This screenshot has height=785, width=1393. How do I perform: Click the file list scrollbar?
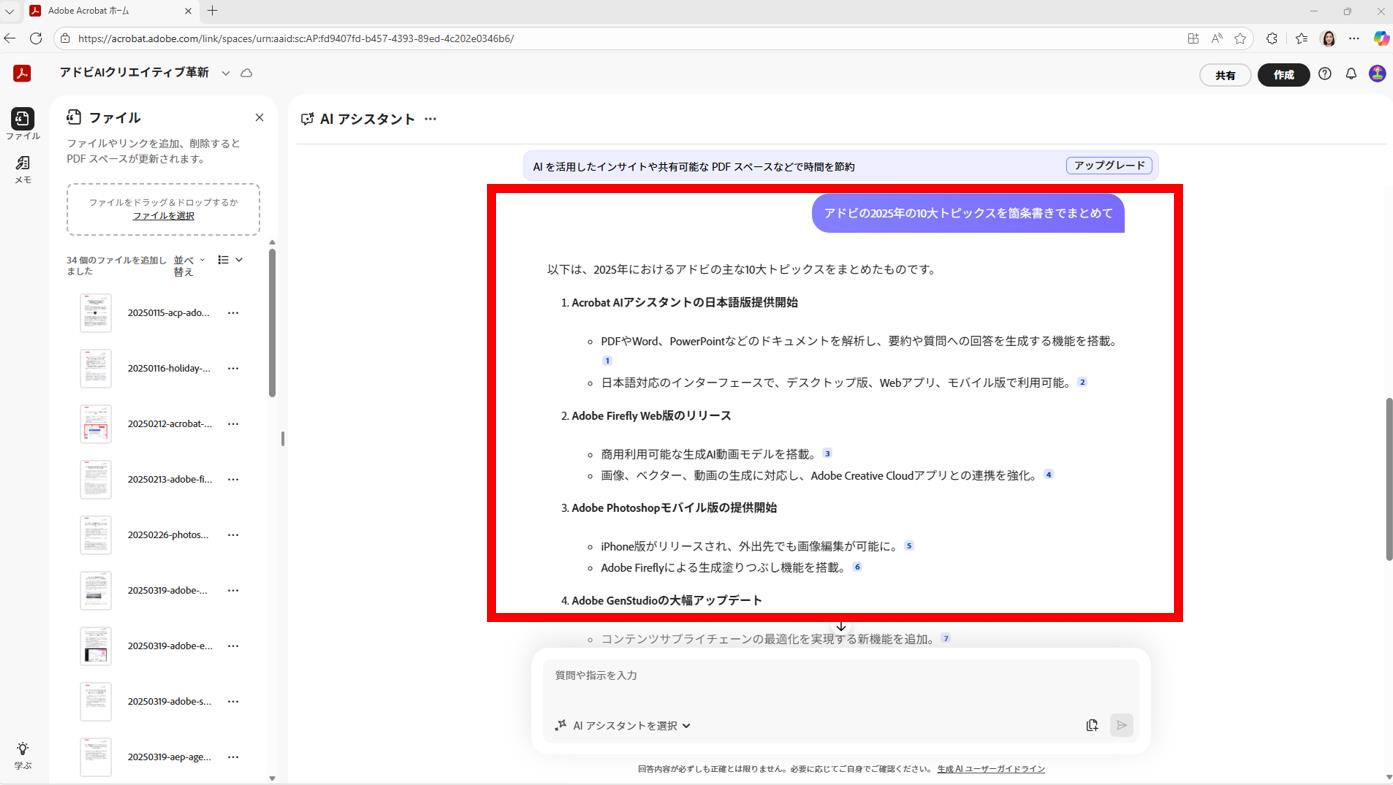(x=272, y=322)
